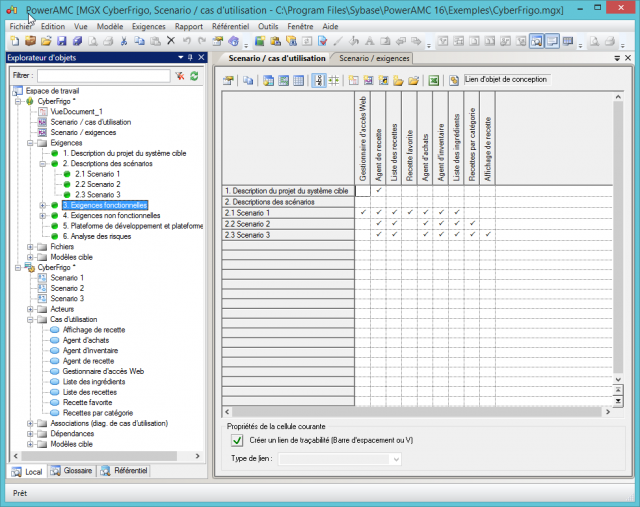Click the highlighted find object toolbar icon
This screenshot has width=640, height=507.
click(x=536, y=41)
